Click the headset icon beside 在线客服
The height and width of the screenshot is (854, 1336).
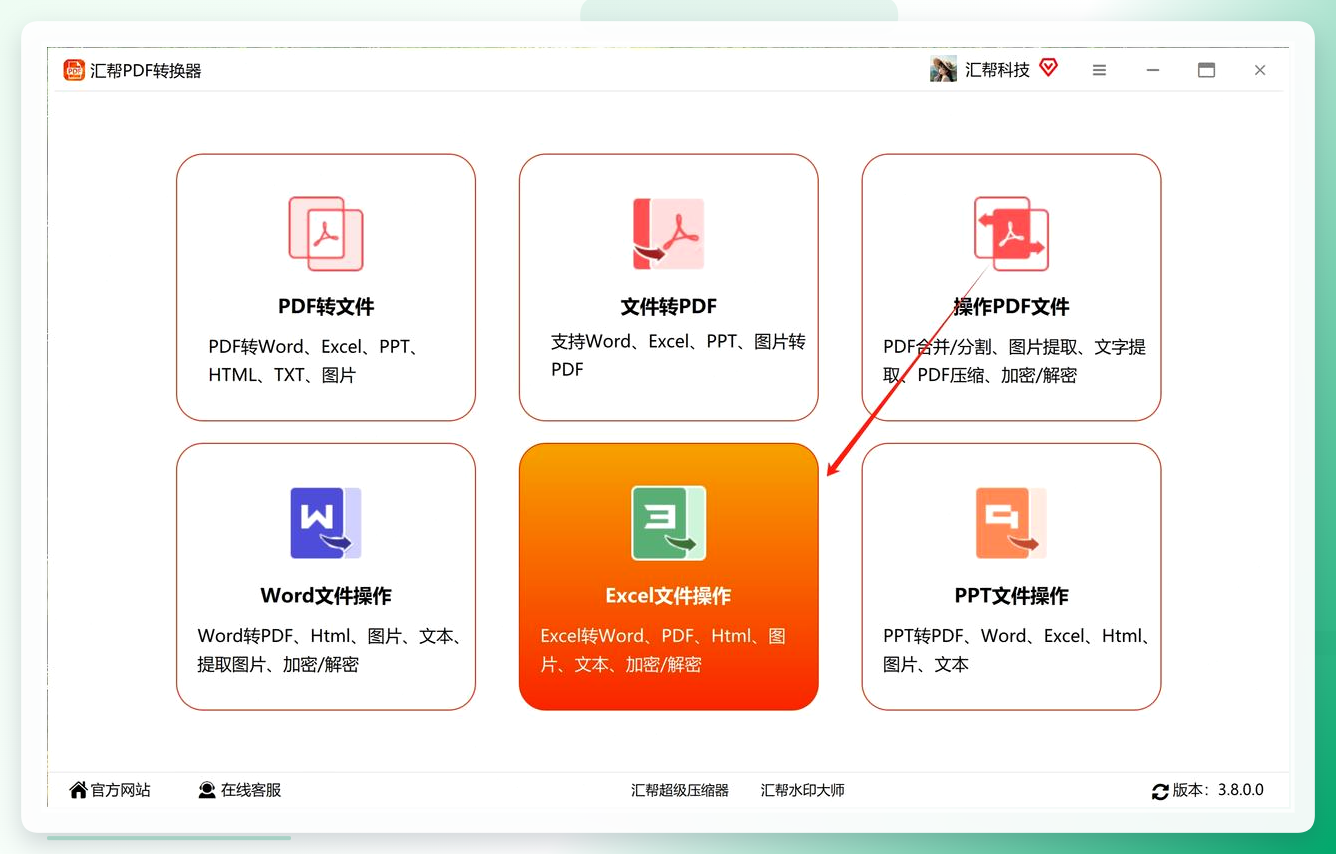(207, 790)
